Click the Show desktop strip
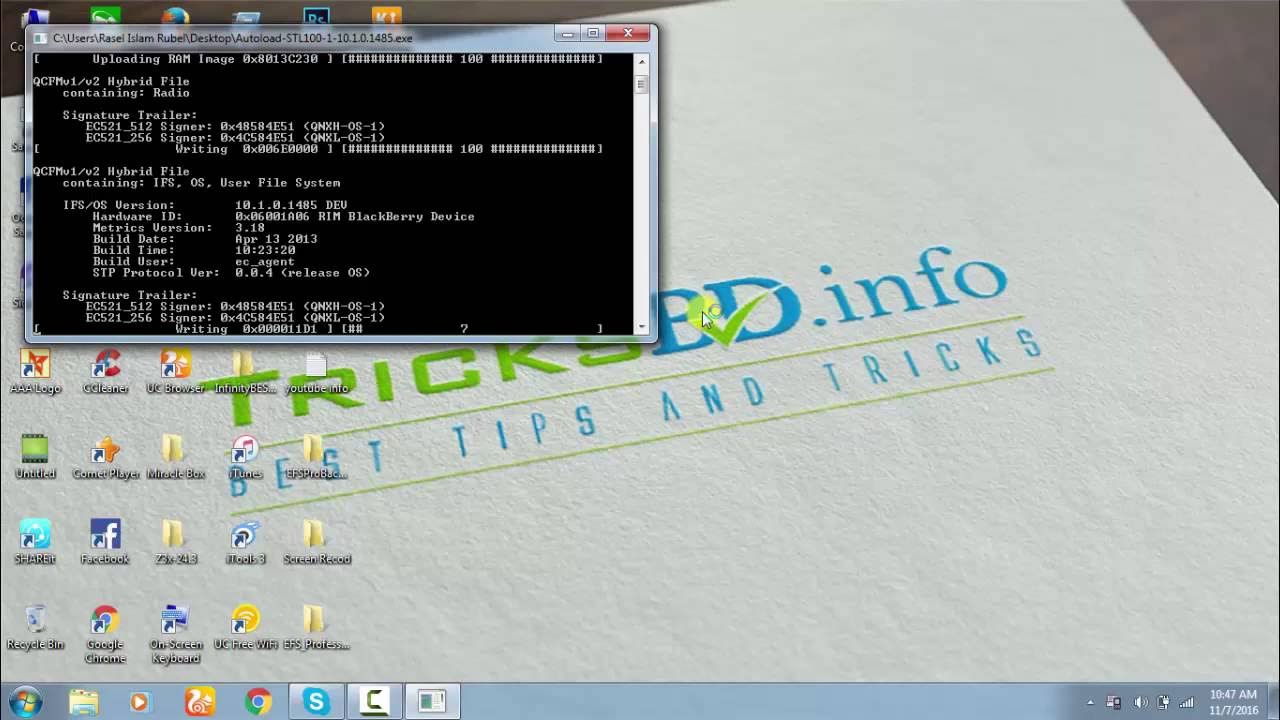The height and width of the screenshot is (720, 1280). coord(1273,702)
